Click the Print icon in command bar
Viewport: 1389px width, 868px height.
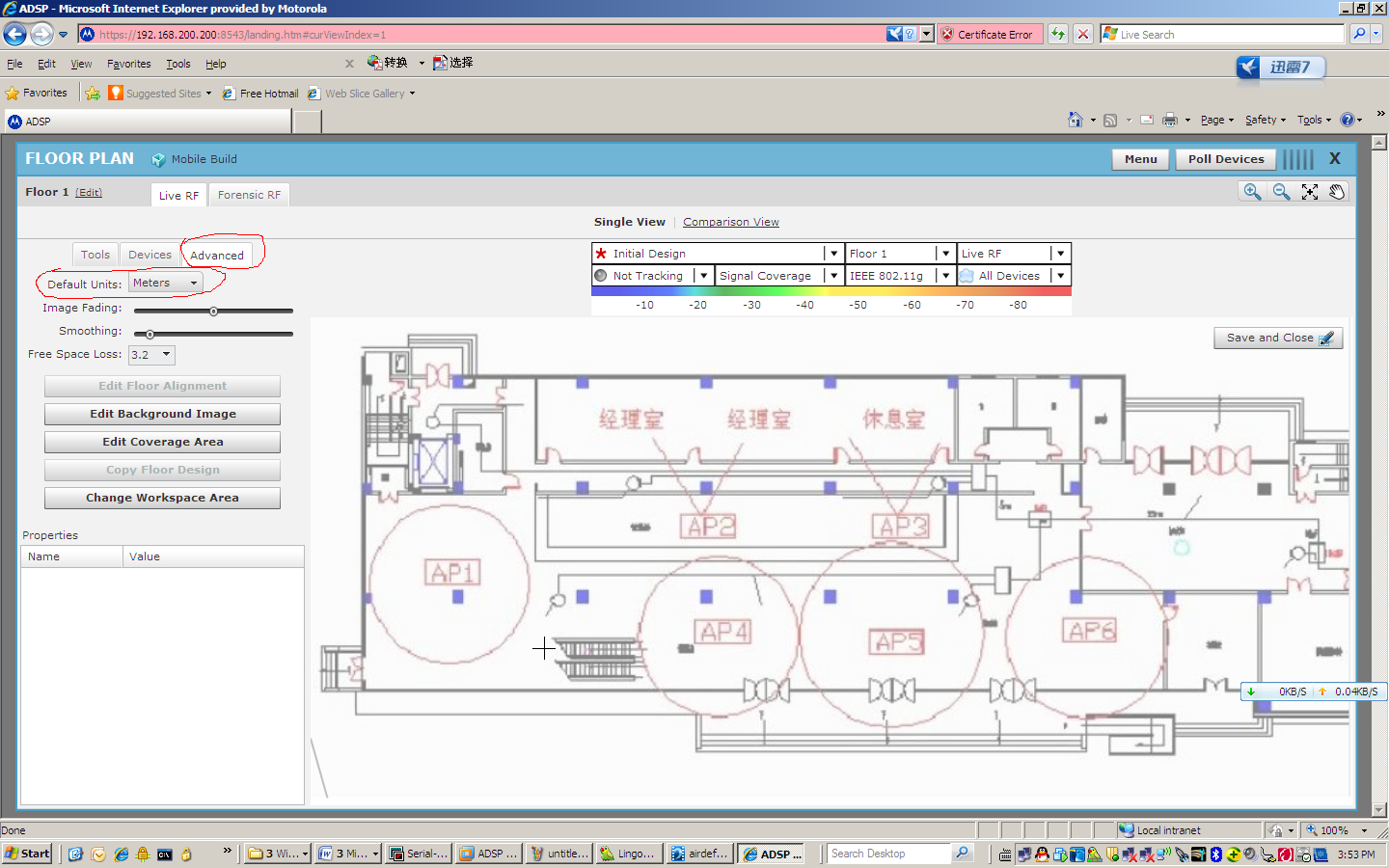click(1170, 120)
